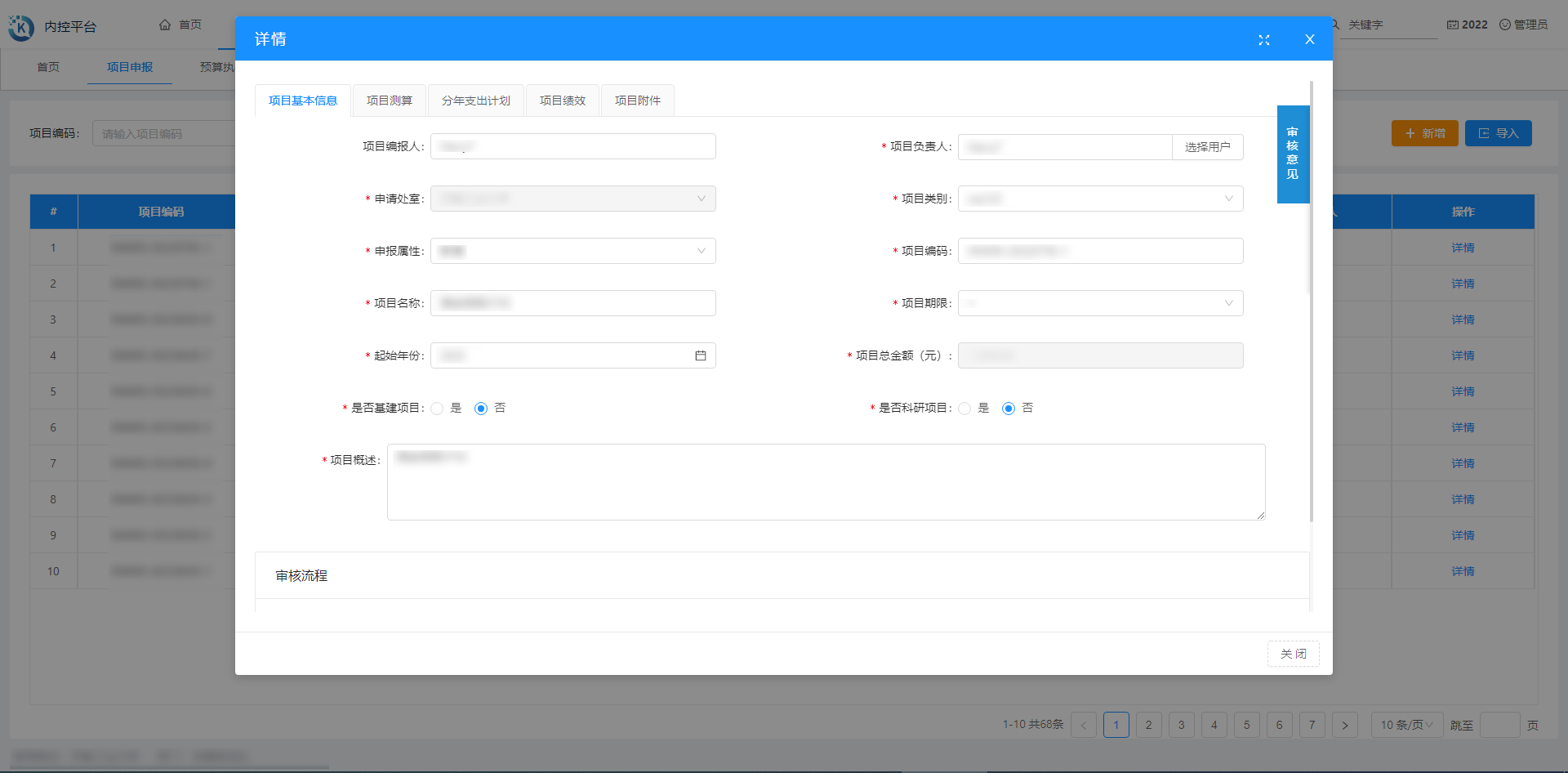
Task: Open the 分年支出计划 tab
Action: (475, 101)
